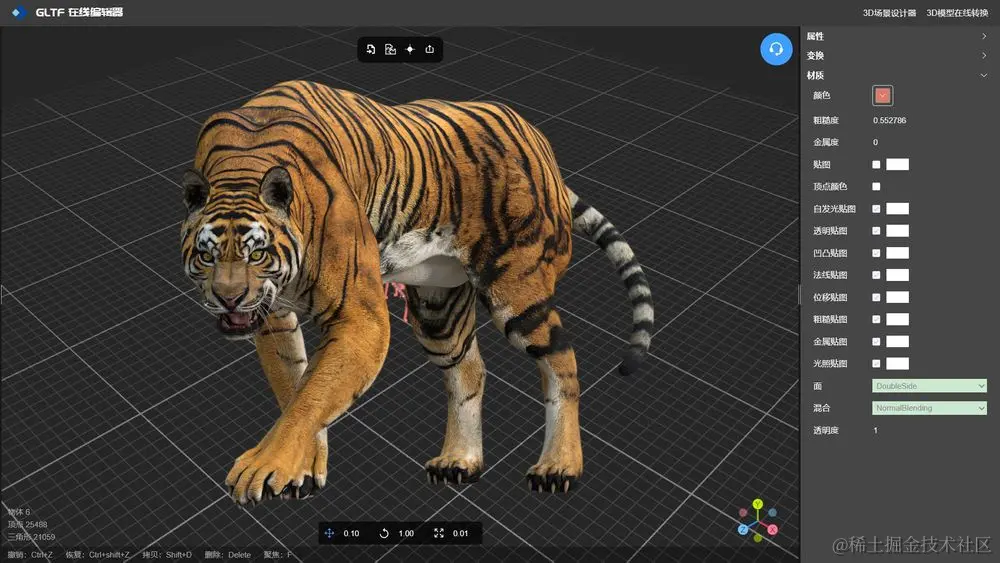This screenshot has height=563, width=1000.
Task: Toggle the 金属贴图 checkbox
Action: click(x=876, y=342)
